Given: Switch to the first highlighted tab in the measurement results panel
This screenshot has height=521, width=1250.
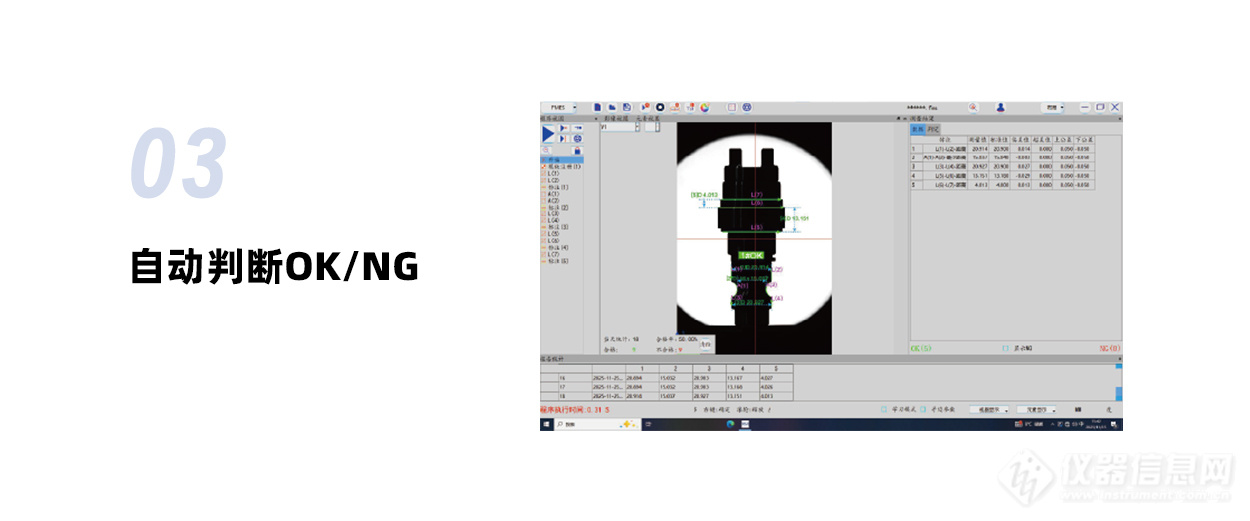Looking at the screenshot, I should click(x=918, y=129).
